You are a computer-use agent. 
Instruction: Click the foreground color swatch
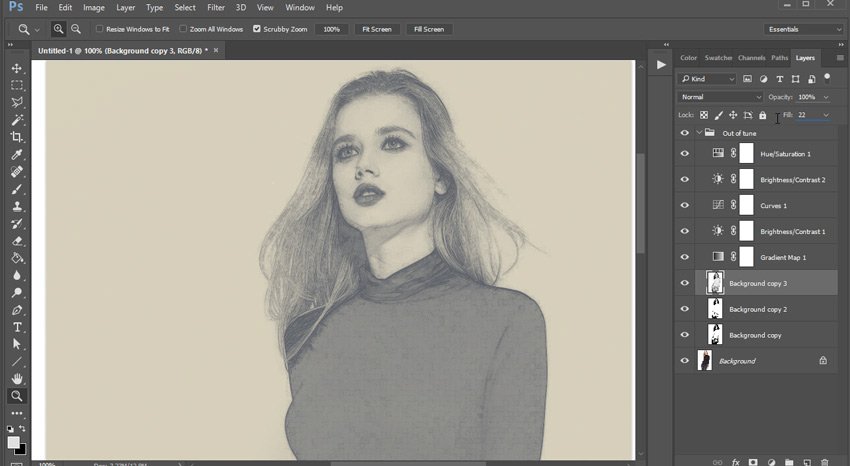coord(14,442)
